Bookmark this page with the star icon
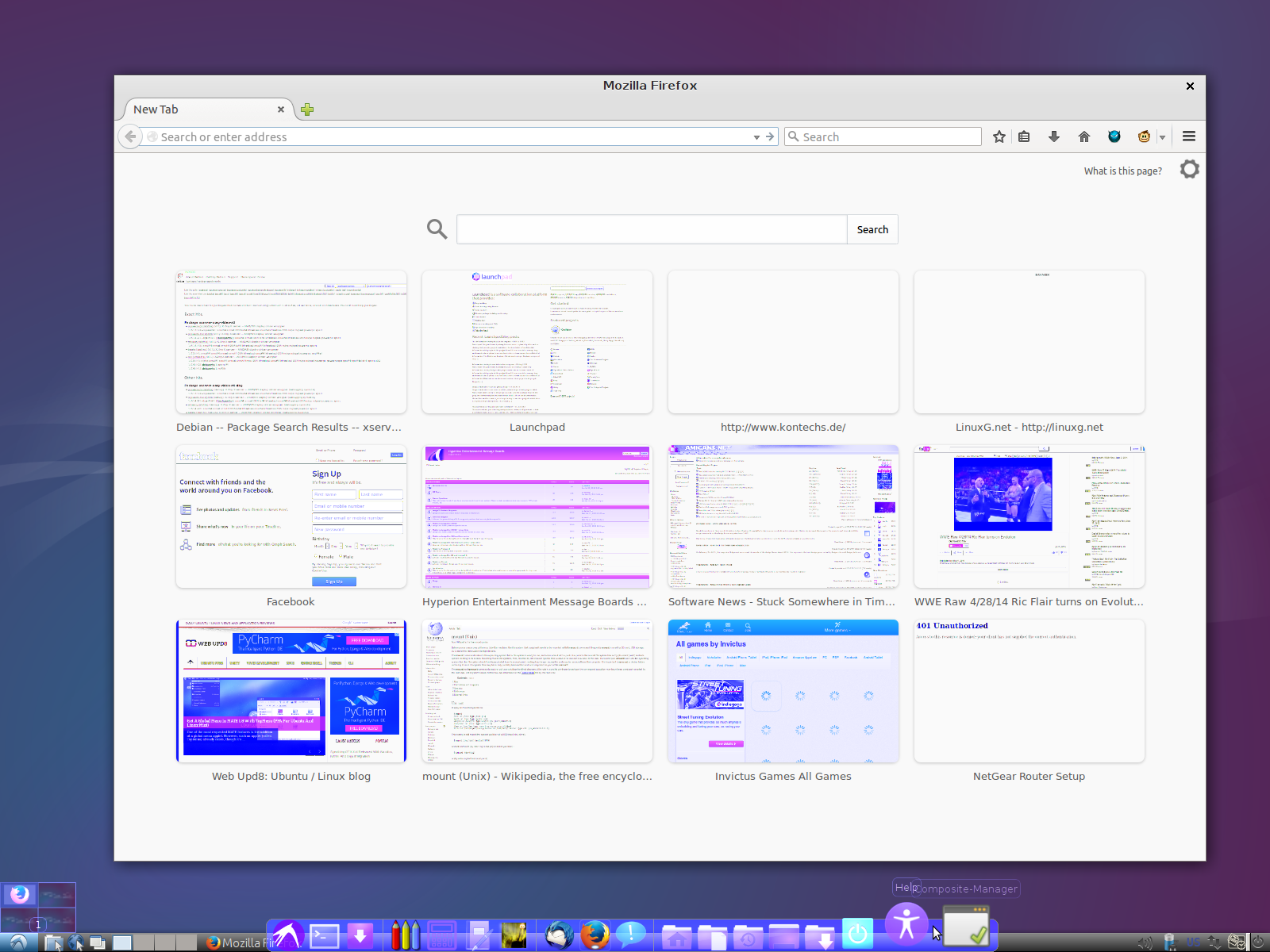 (x=999, y=136)
